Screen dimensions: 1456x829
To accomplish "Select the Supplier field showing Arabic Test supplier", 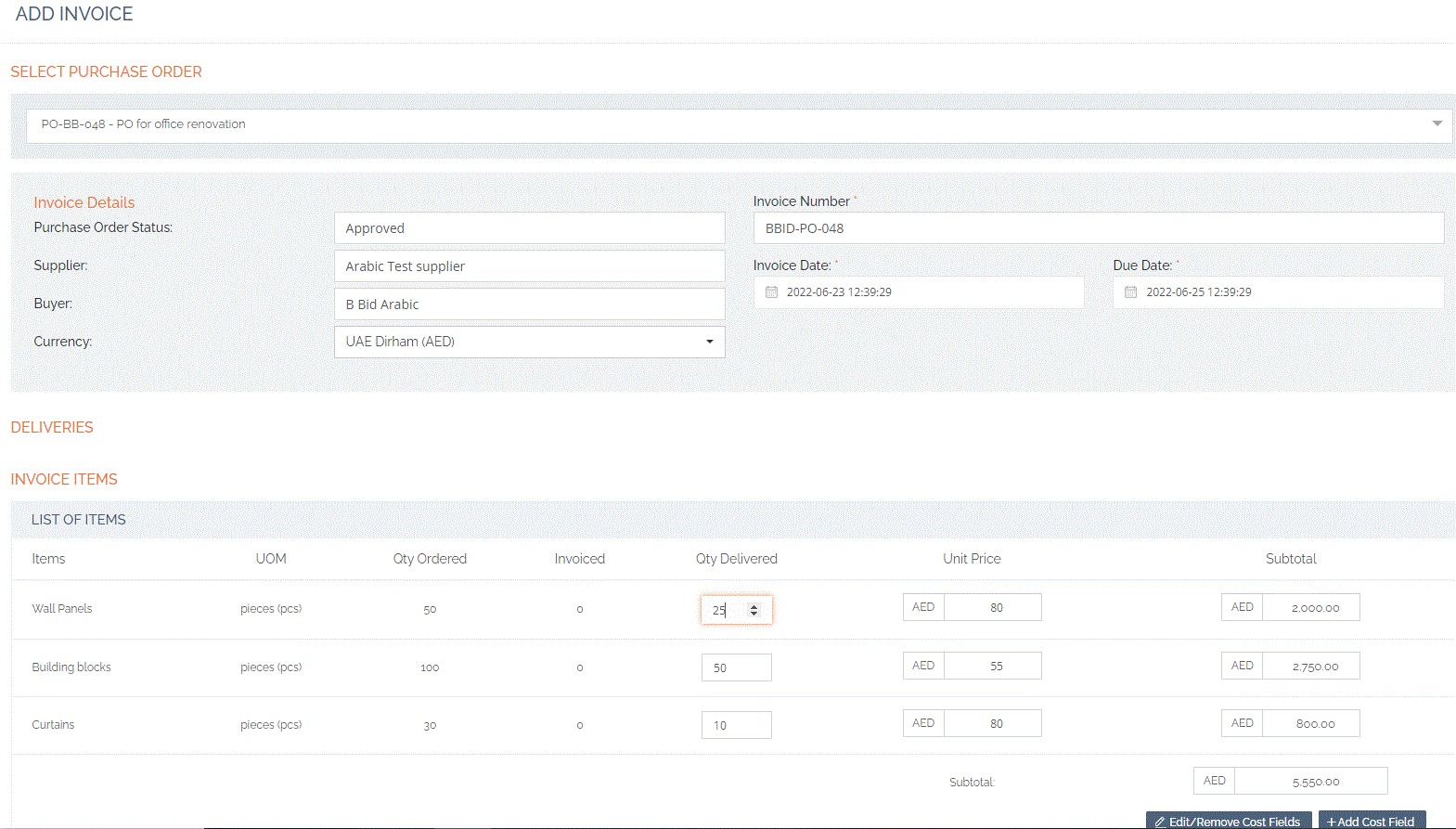I will 529,266.
